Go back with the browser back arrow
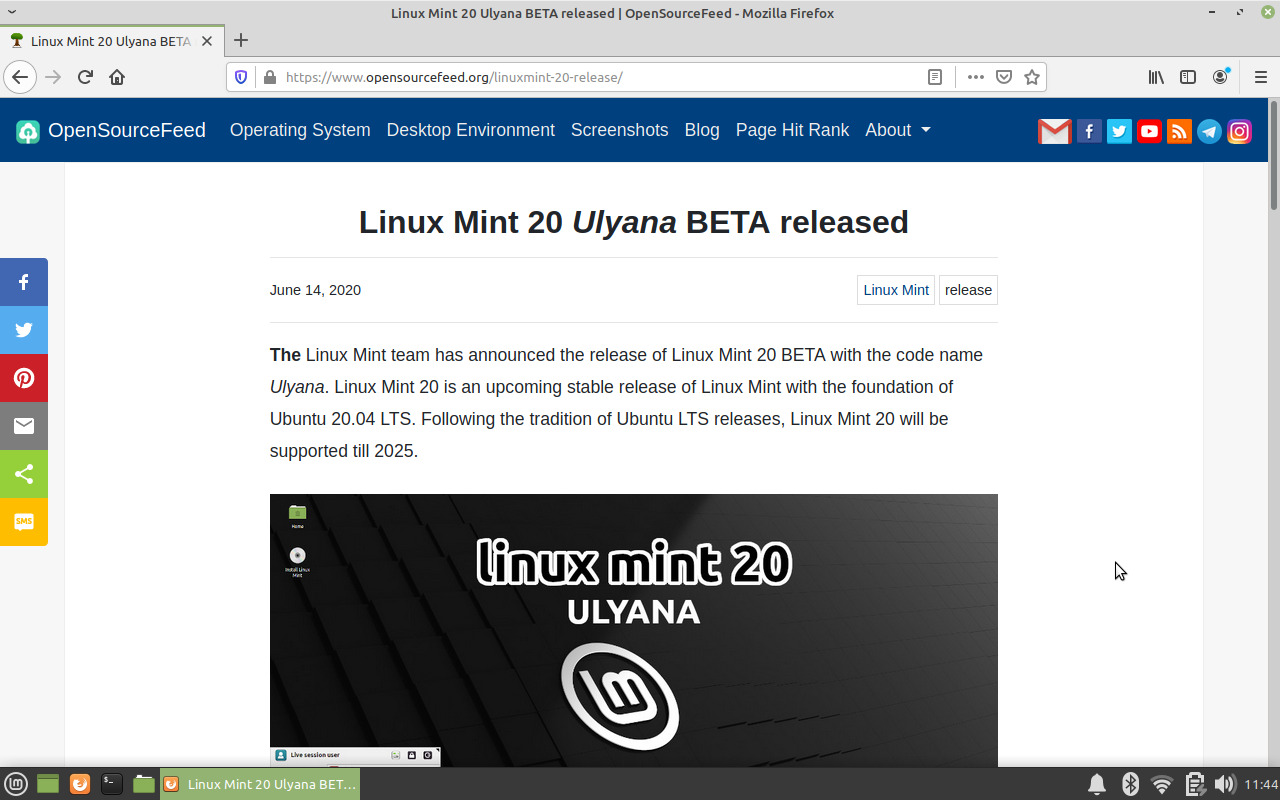This screenshot has height=800, width=1280. pyautogui.click(x=20, y=77)
